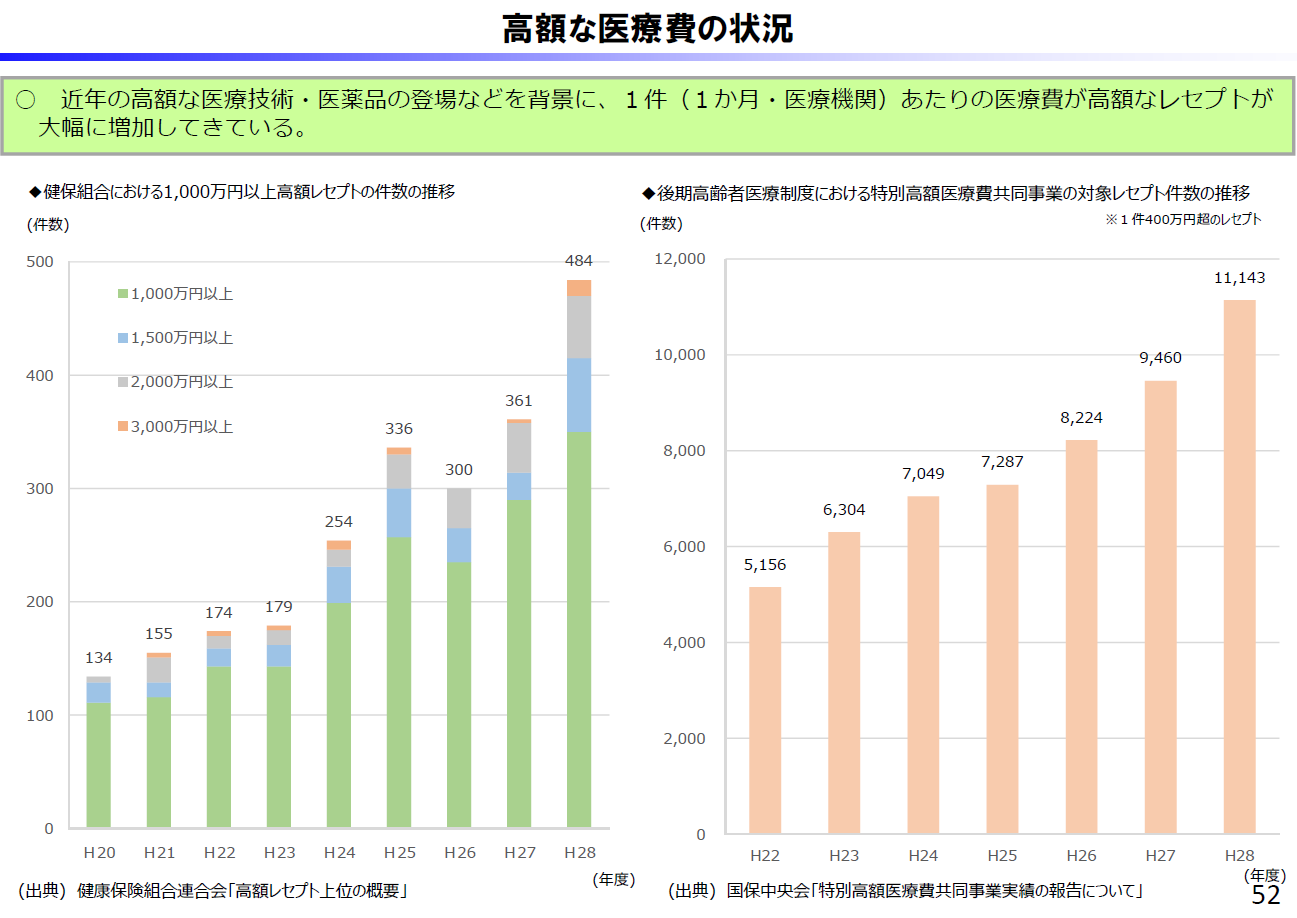Click the 500 y-axis value in left chart
1297x918 pixels.
pyautogui.click(x=41, y=262)
